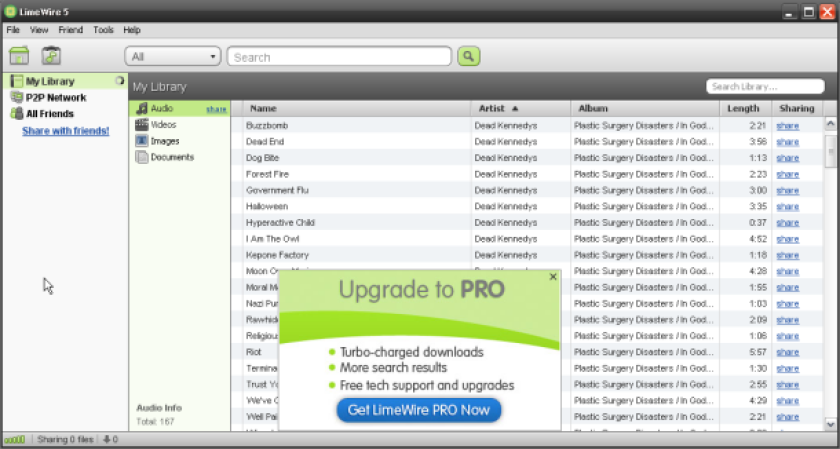Open the View menu
Image resolution: width=840 pixels, height=449 pixels.
pos(39,30)
